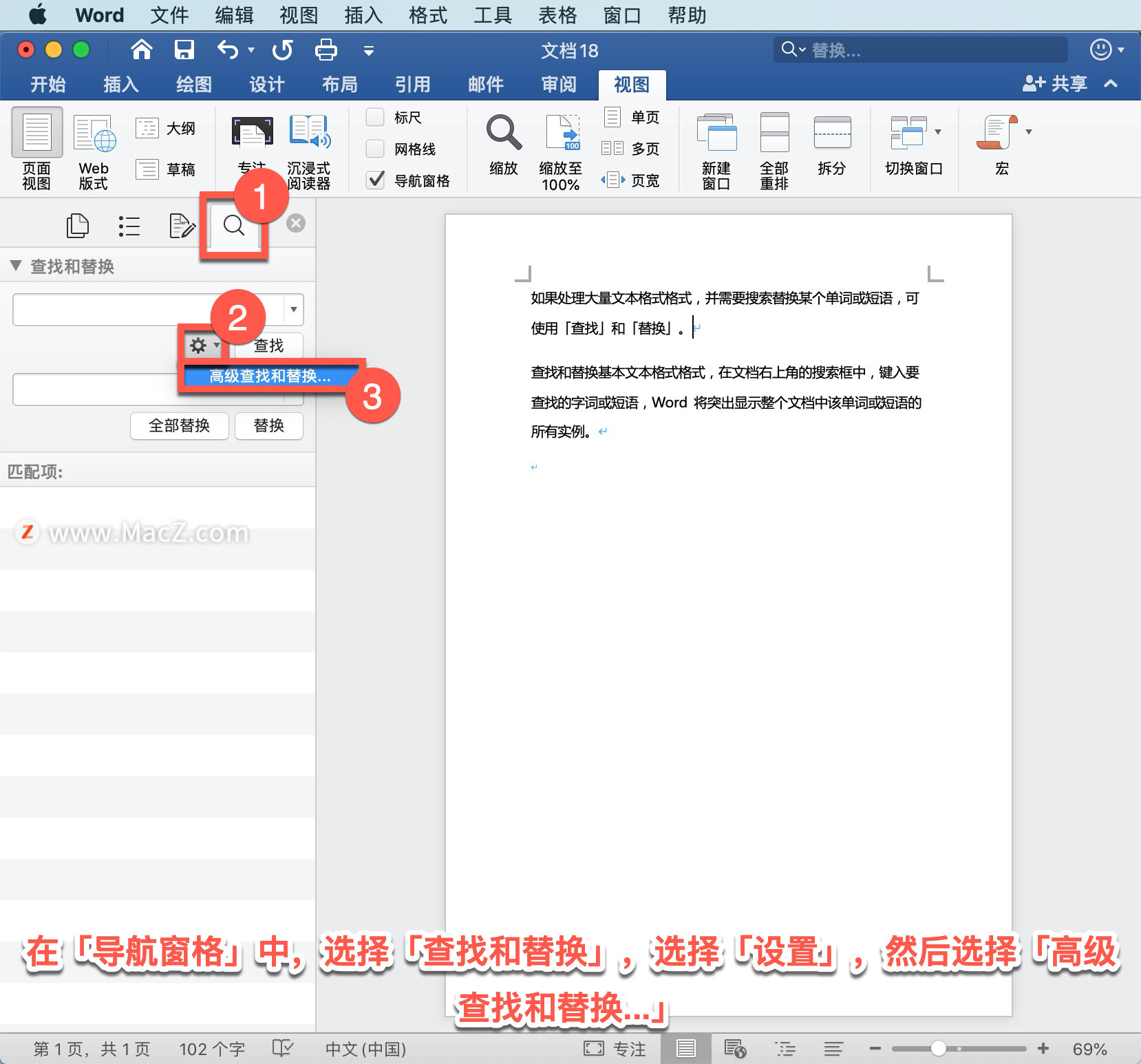Choose single page (单页) view
The width and height of the screenshot is (1141, 1064).
632,117
